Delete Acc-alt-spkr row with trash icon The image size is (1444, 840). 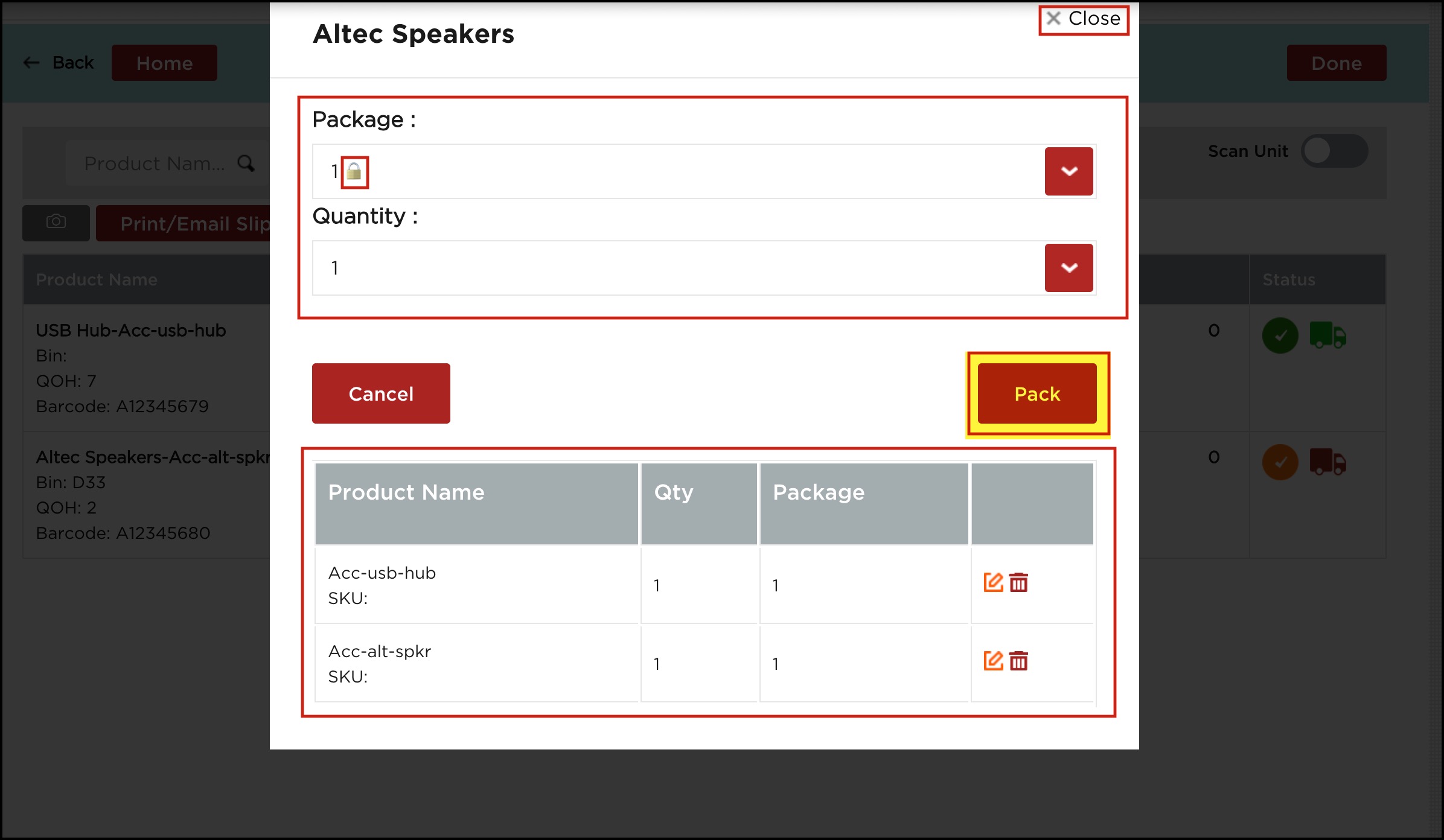[x=1018, y=661]
